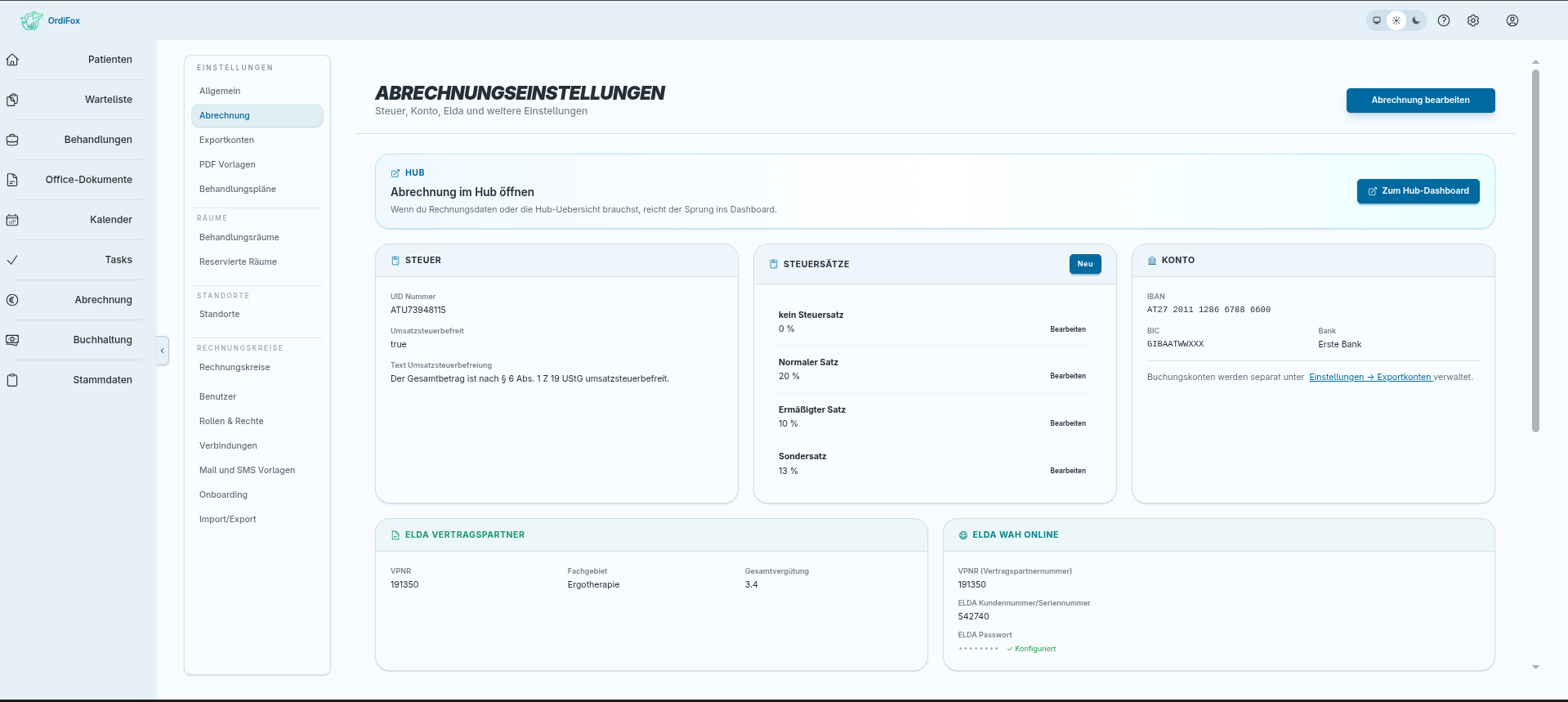The image size is (1568, 702).
Task: Edit the Sondersatz entry
Action: [1068, 471]
